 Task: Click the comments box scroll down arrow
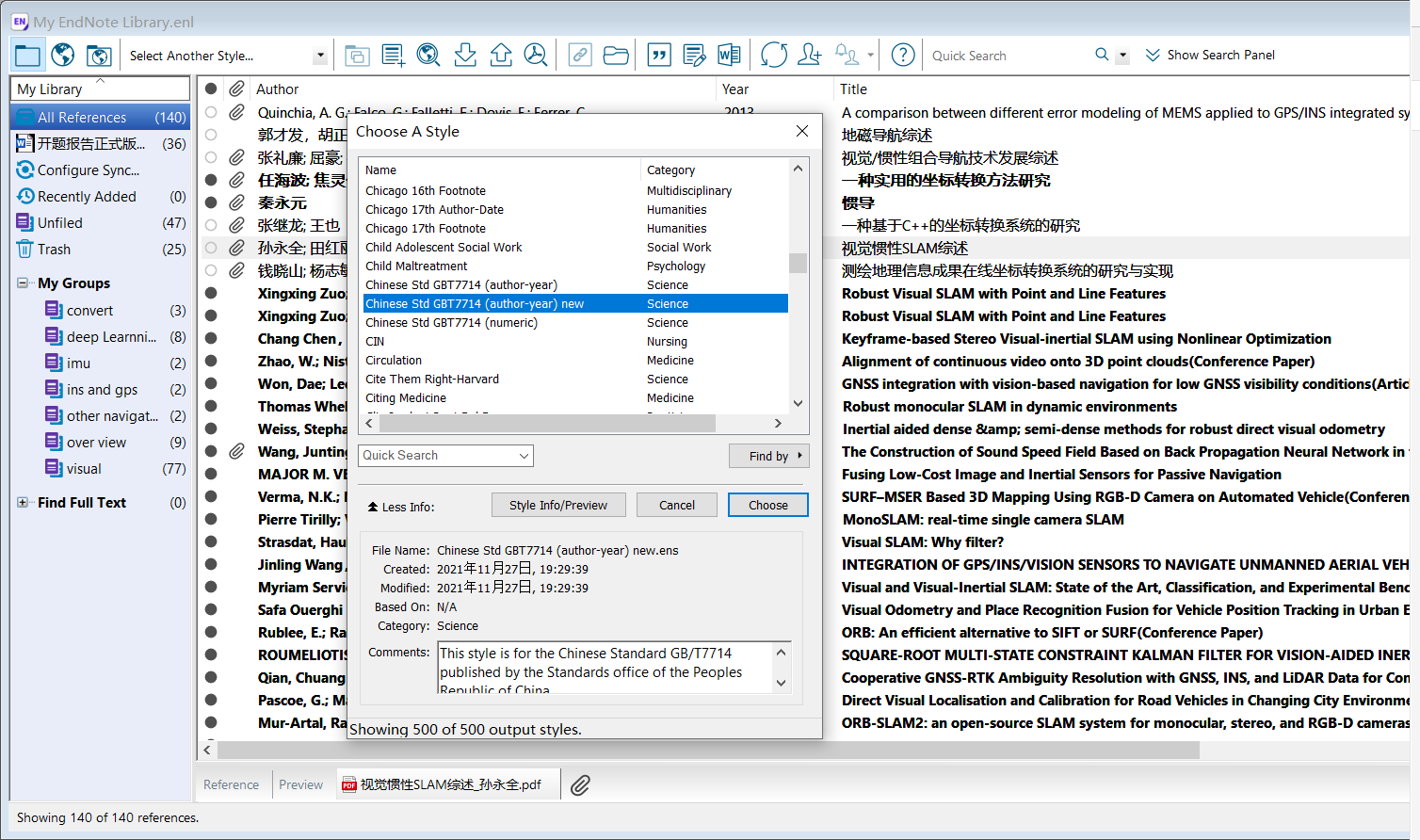(781, 684)
